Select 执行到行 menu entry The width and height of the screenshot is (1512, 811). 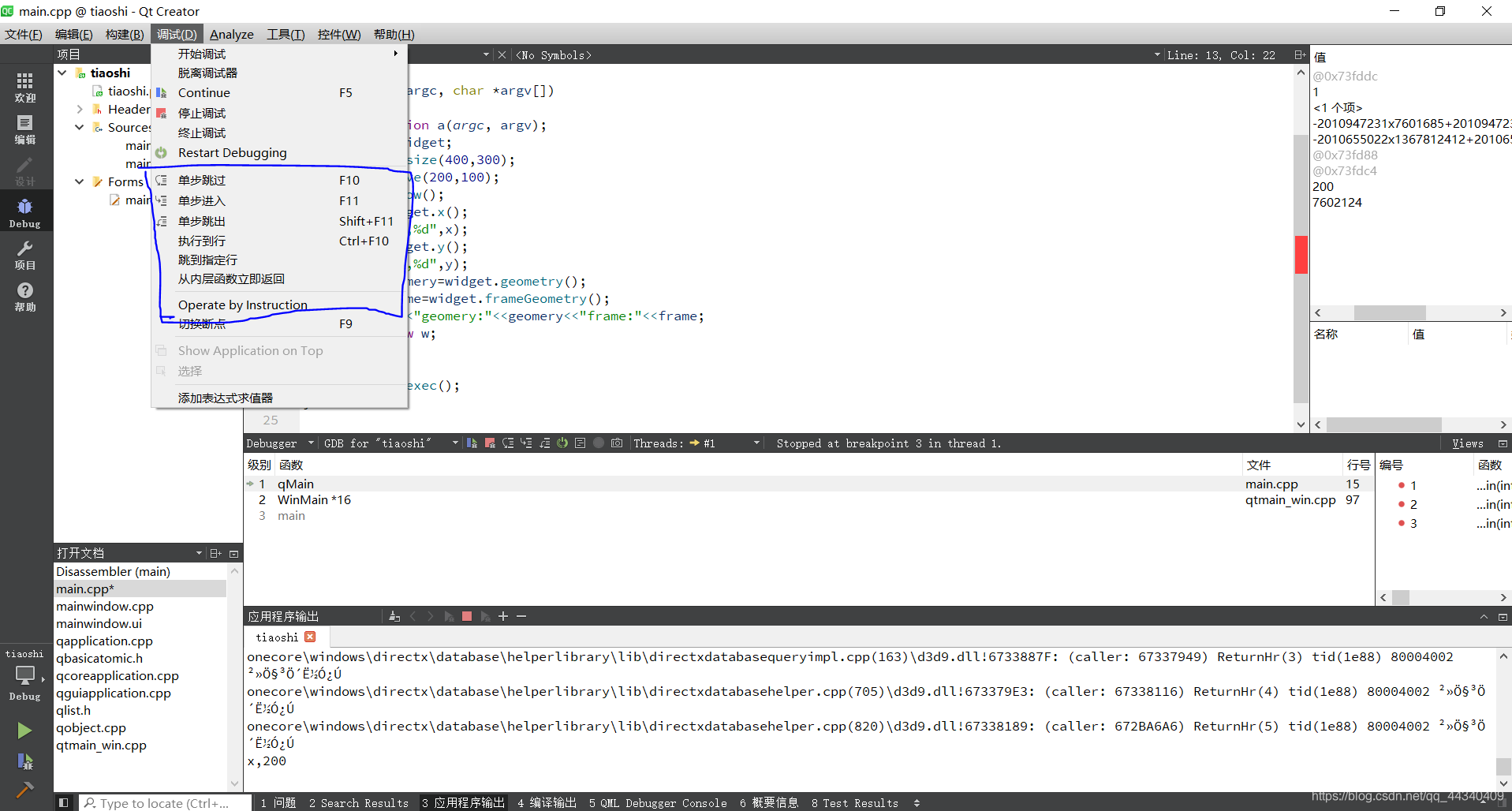[x=279, y=241]
